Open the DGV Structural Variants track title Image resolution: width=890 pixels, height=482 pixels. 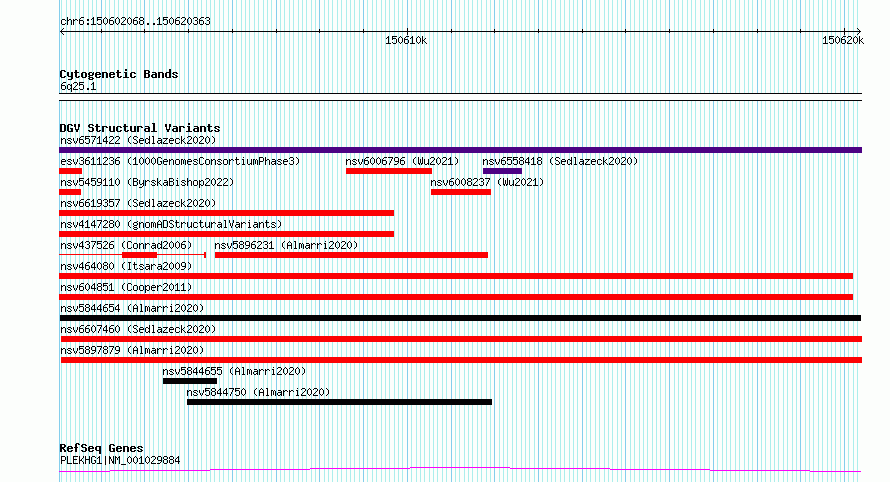[x=140, y=128]
